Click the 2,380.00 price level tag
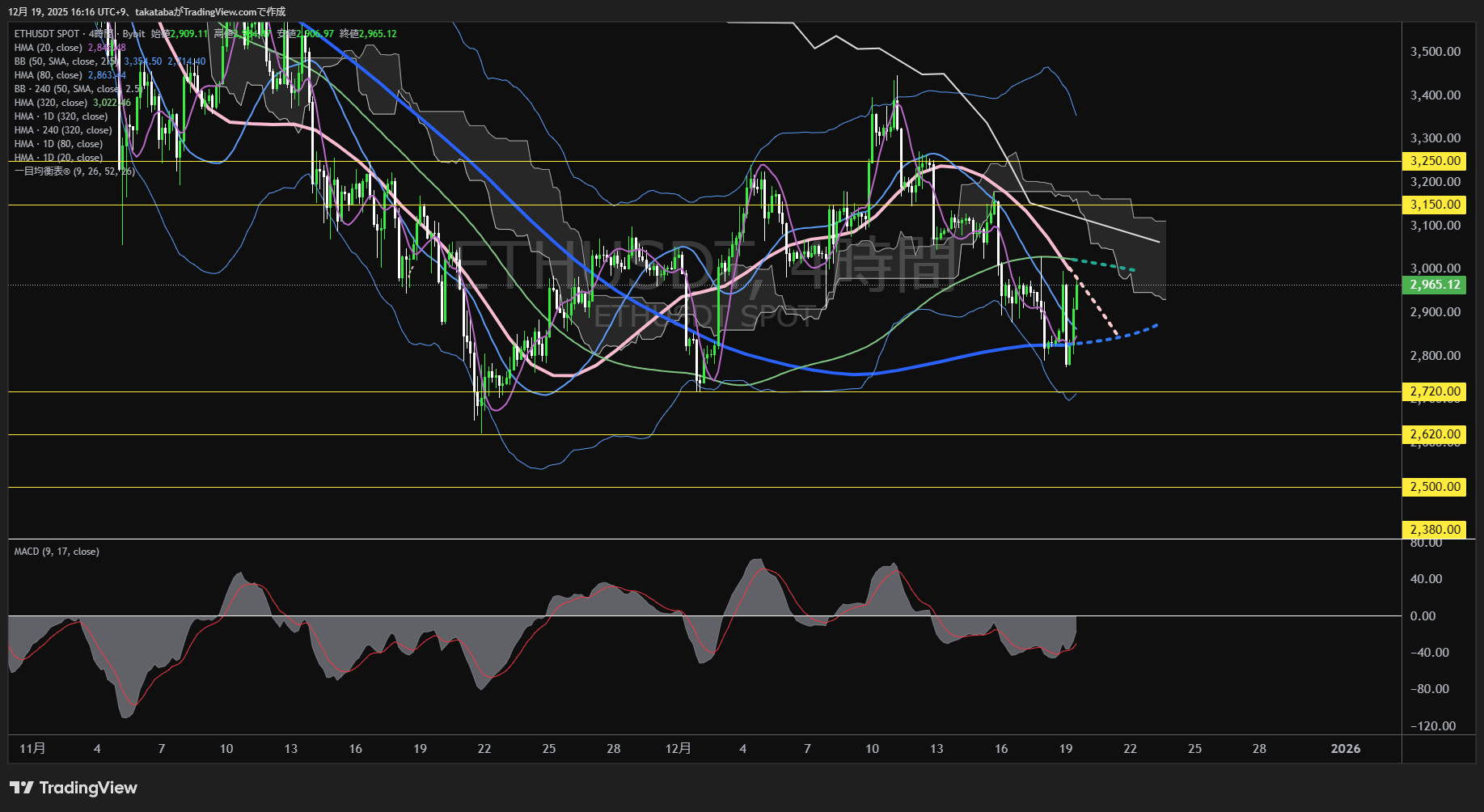The height and width of the screenshot is (812, 1484). [x=1435, y=530]
